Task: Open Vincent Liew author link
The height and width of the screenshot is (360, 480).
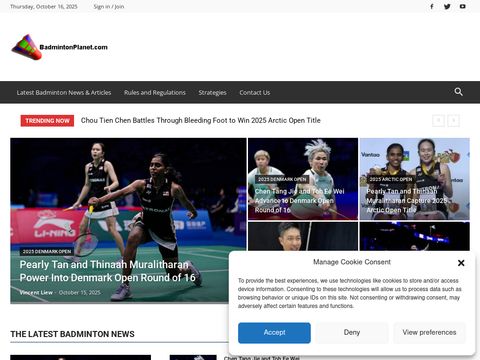Action: [36, 293]
